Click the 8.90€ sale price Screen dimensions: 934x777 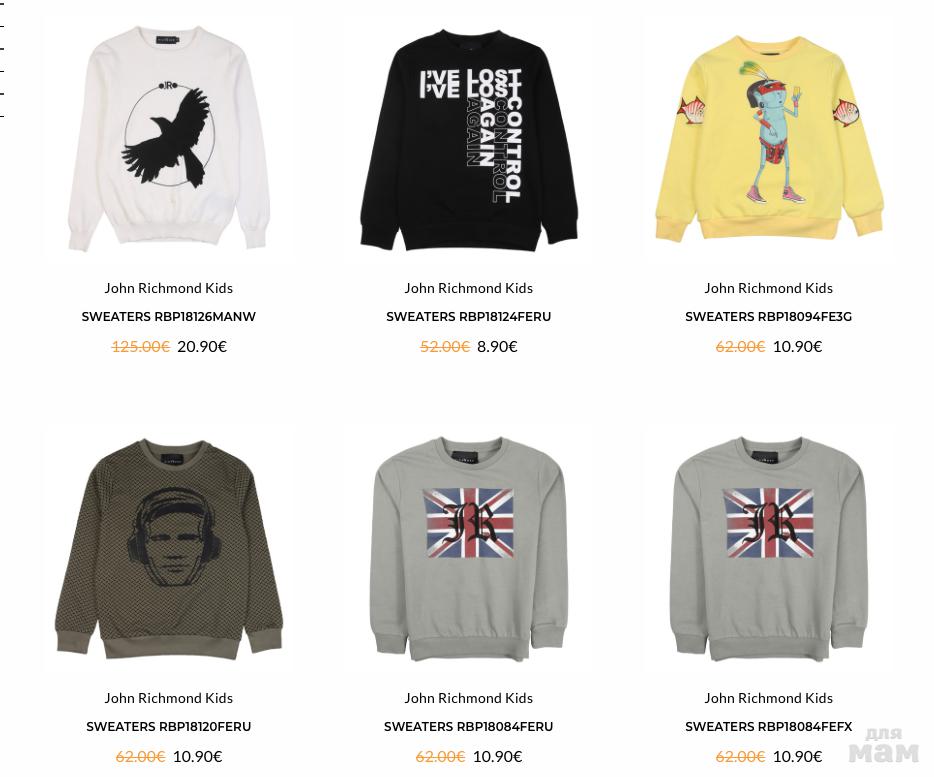[x=497, y=347]
